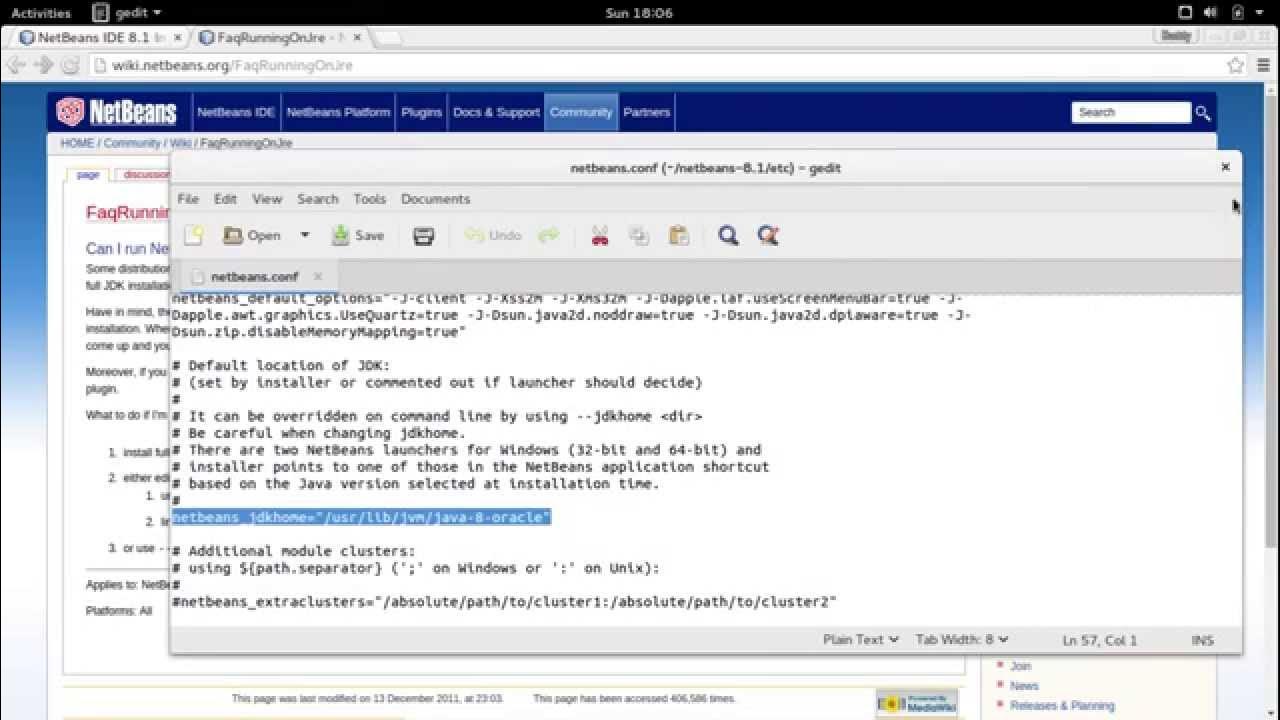
Task: Click the '# Additional module clusters:' comment
Action: click(293, 551)
